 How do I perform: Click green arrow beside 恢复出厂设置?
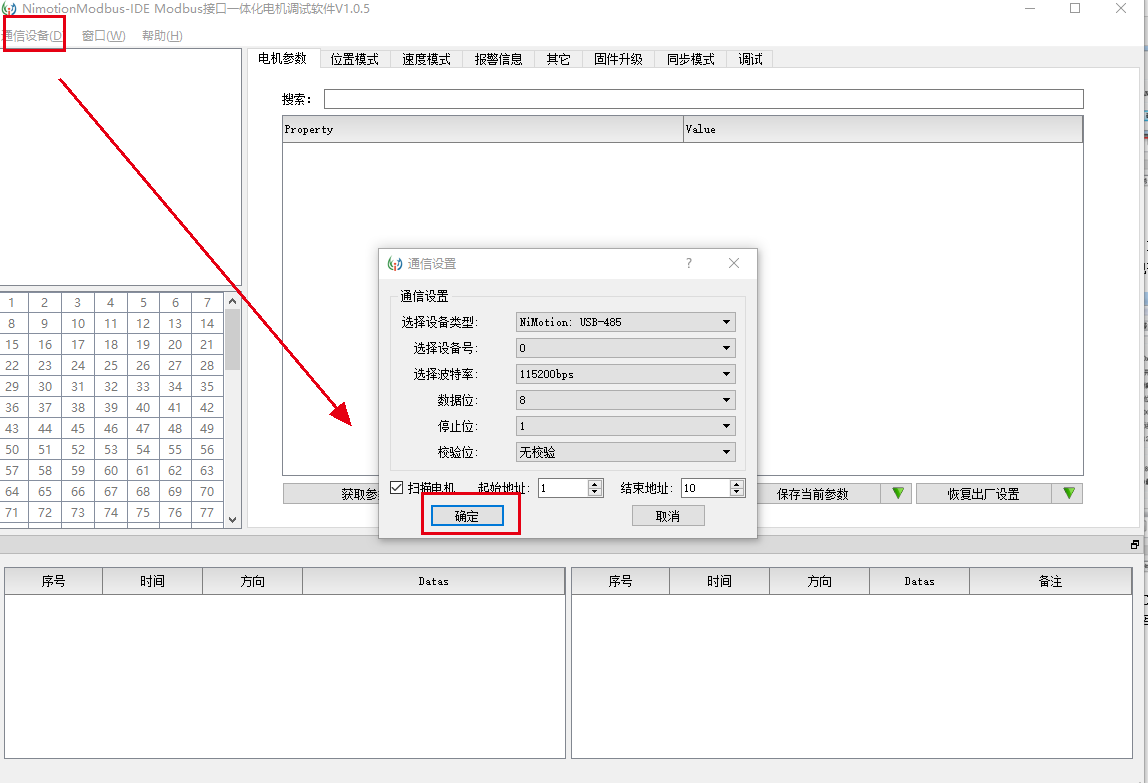click(x=1070, y=494)
